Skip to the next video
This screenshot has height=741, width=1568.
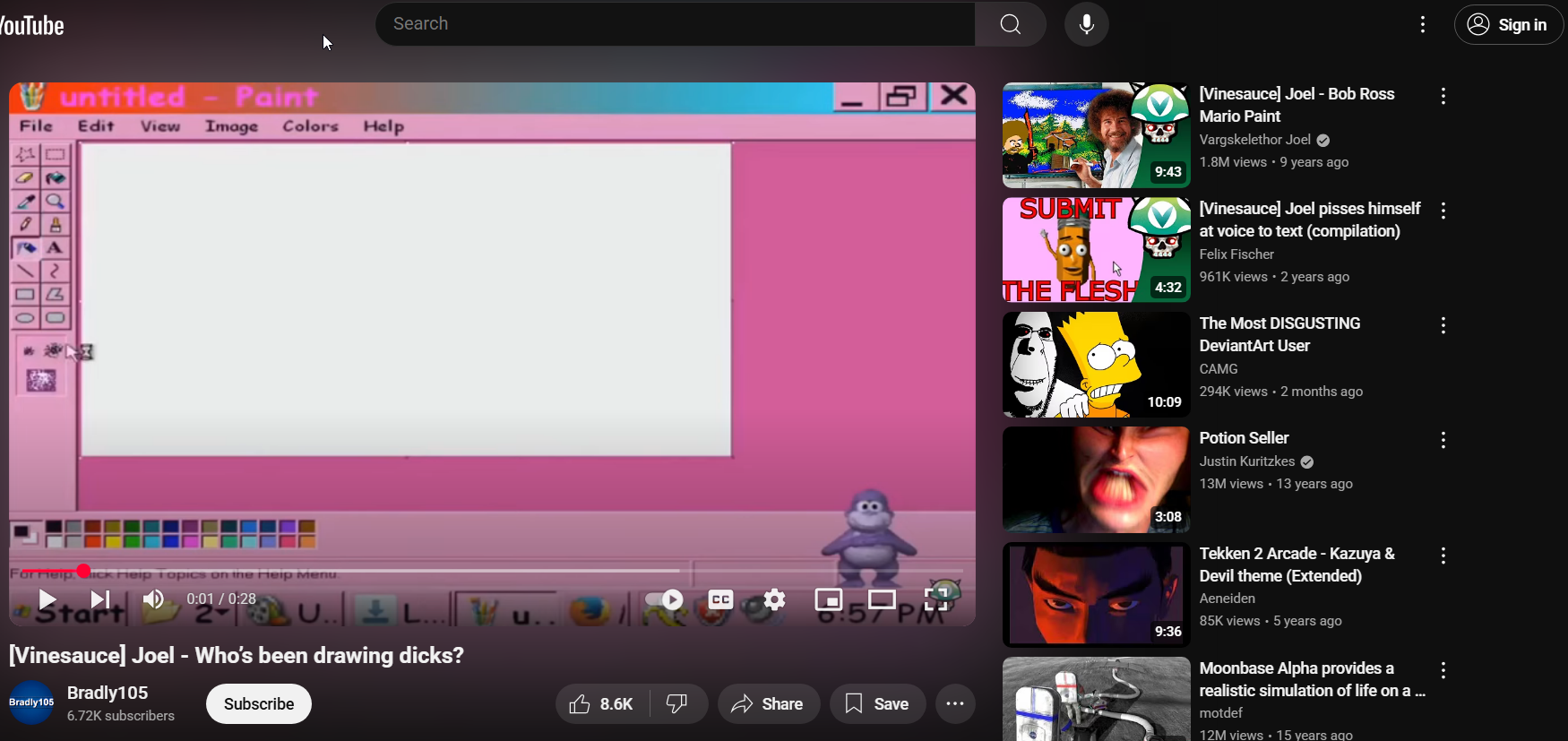tap(100, 599)
